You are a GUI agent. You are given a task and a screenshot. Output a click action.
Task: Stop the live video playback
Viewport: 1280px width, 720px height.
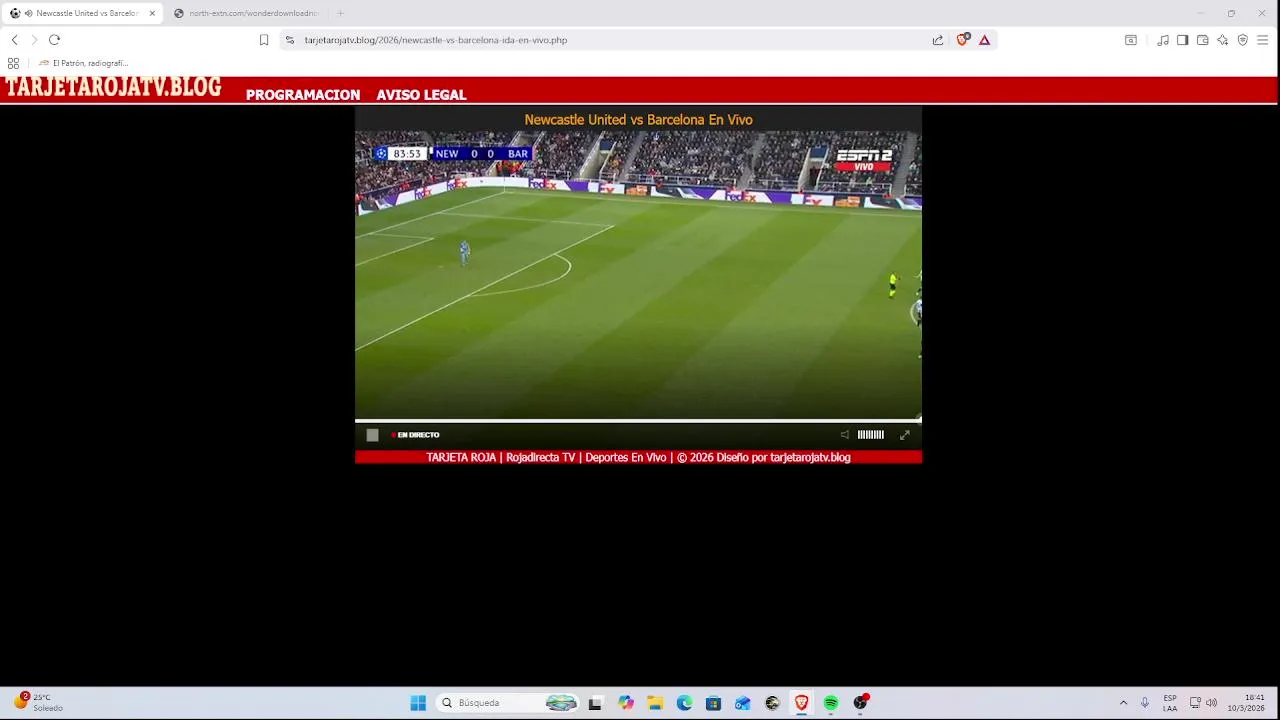coord(372,435)
